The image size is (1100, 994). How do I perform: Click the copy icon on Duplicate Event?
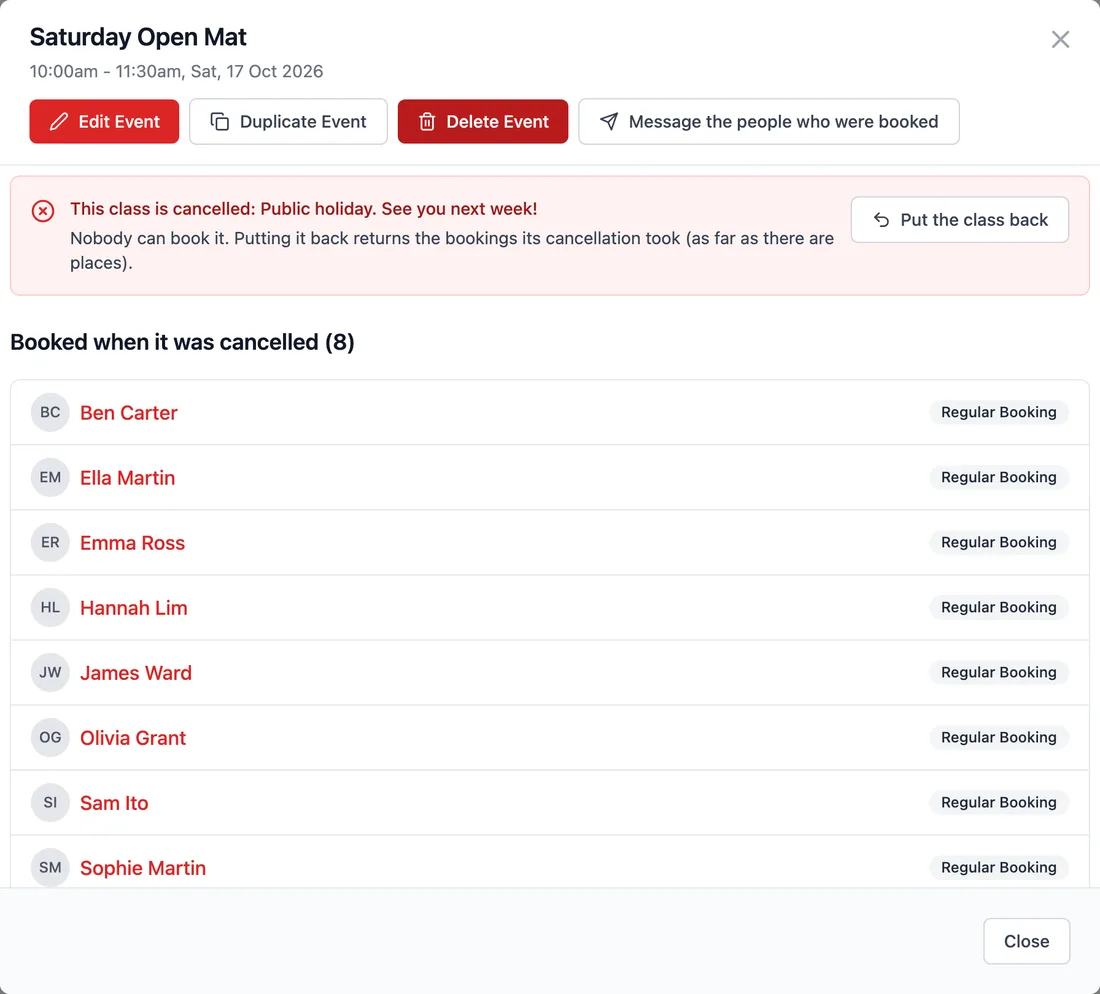coord(220,121)
